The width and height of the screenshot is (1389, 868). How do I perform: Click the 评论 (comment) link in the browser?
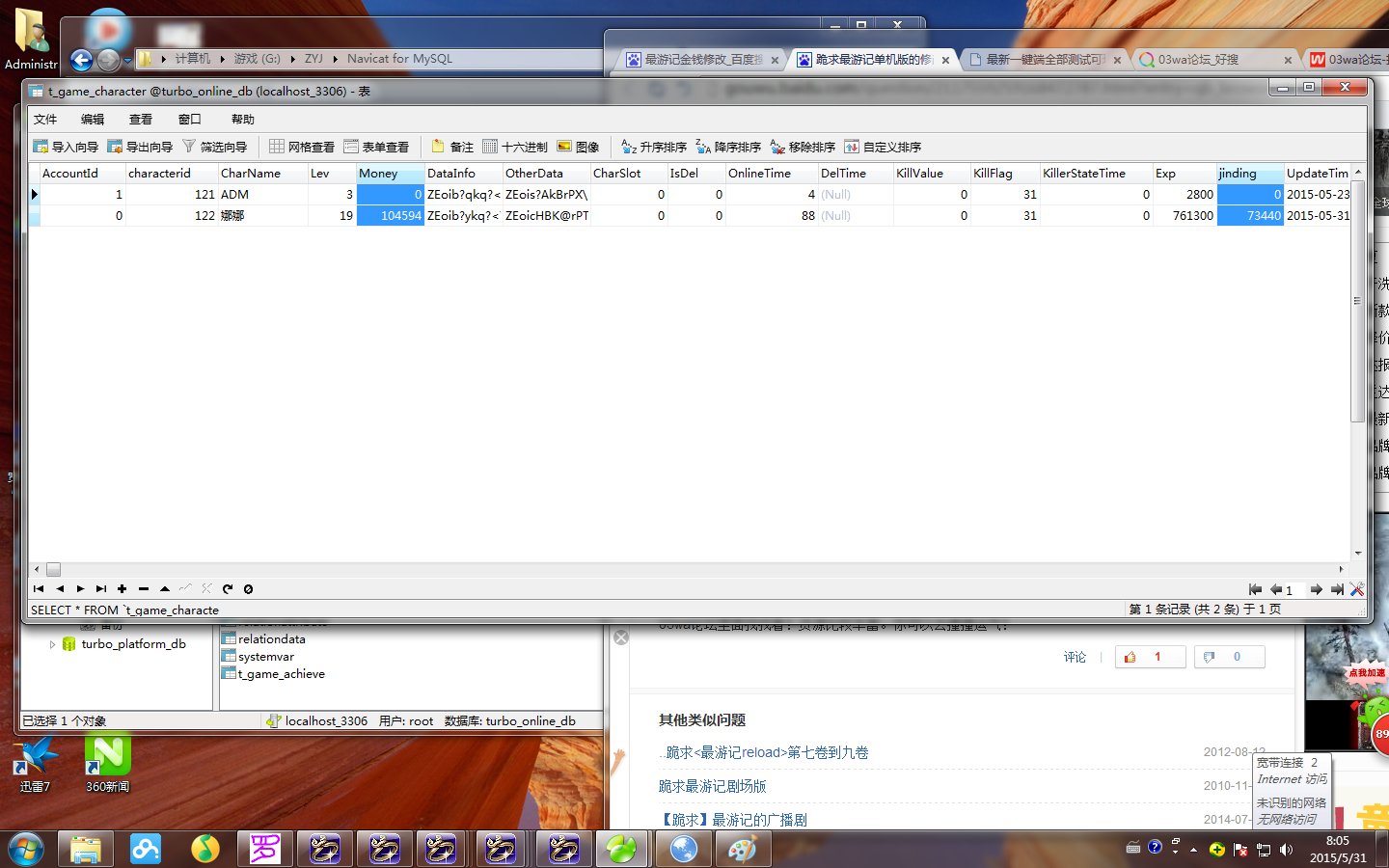click(x=1075, y=657)
